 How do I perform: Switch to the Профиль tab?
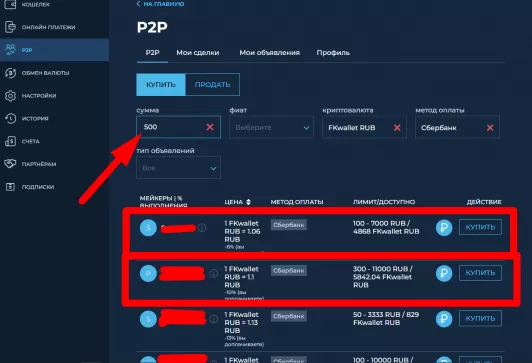(x=333, y=53)
